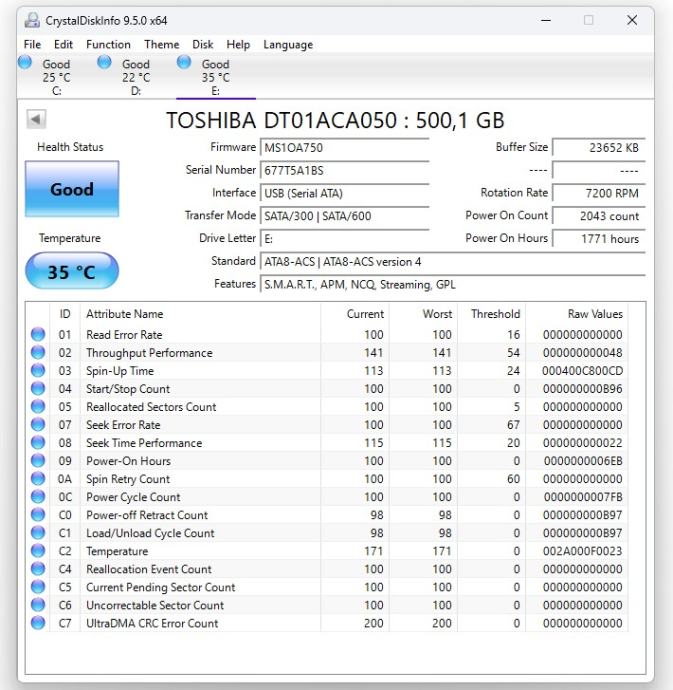Viewport: 673px width, 690px height.
Task: Open the Edit menu
Action: pyautogui.click(x=63, y=44)
